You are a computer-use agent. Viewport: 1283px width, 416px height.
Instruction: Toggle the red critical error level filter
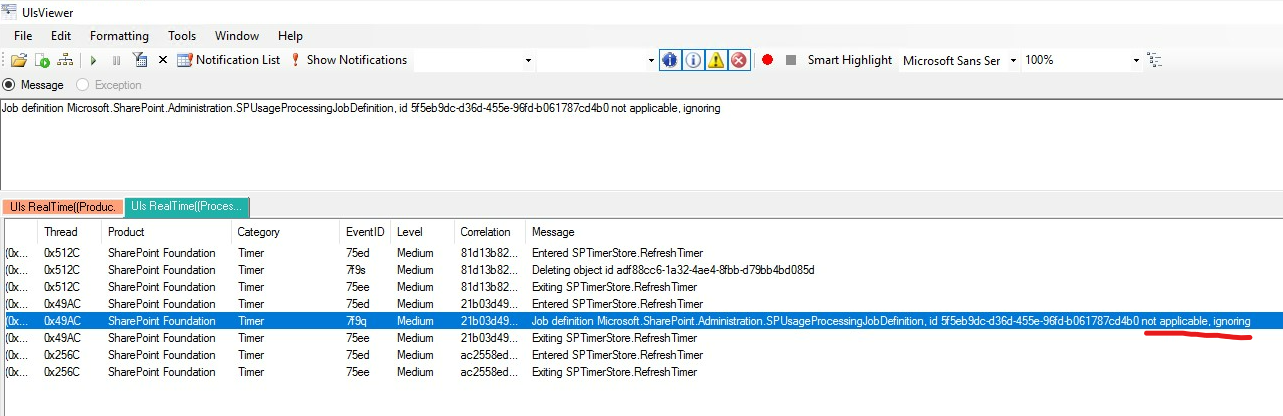[x=739, y=60]
